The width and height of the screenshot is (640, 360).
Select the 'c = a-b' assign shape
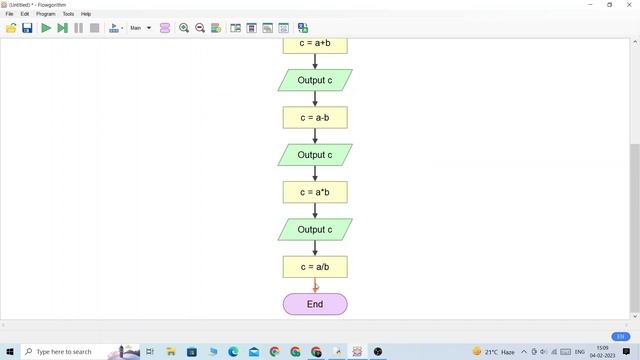(x=315, y=118)
